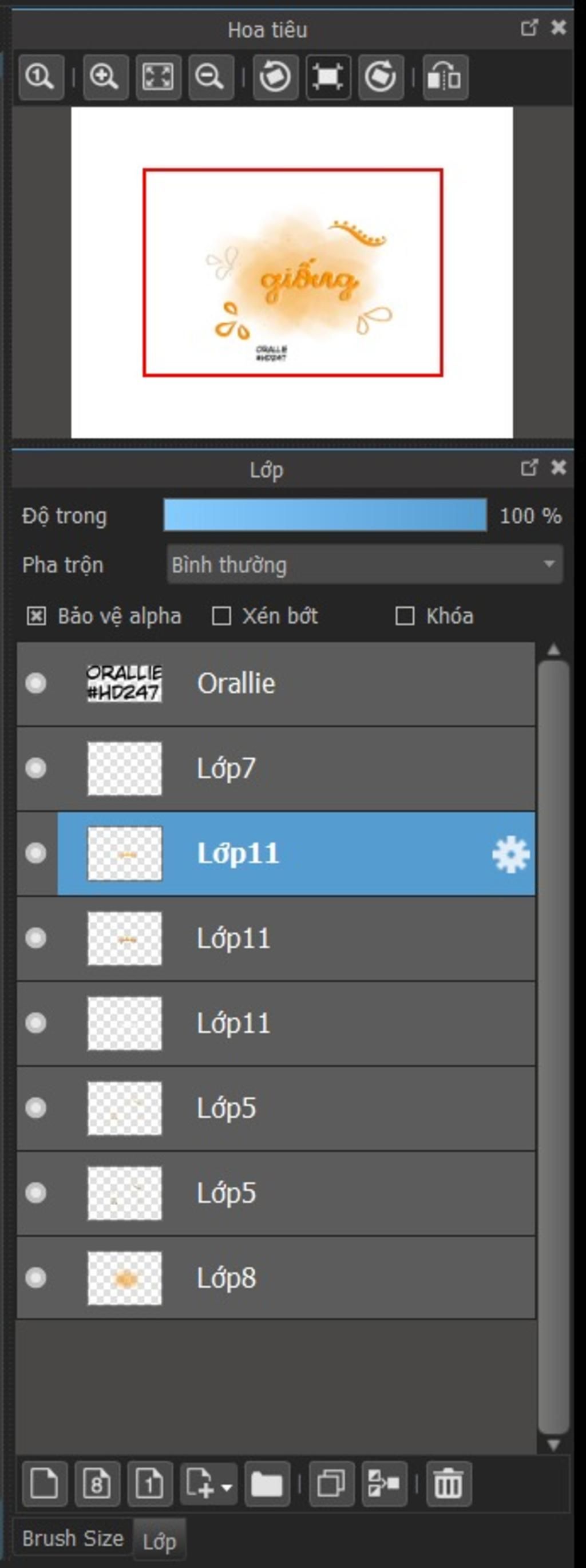Rotate the canvas view left

[x=275, y=77]
